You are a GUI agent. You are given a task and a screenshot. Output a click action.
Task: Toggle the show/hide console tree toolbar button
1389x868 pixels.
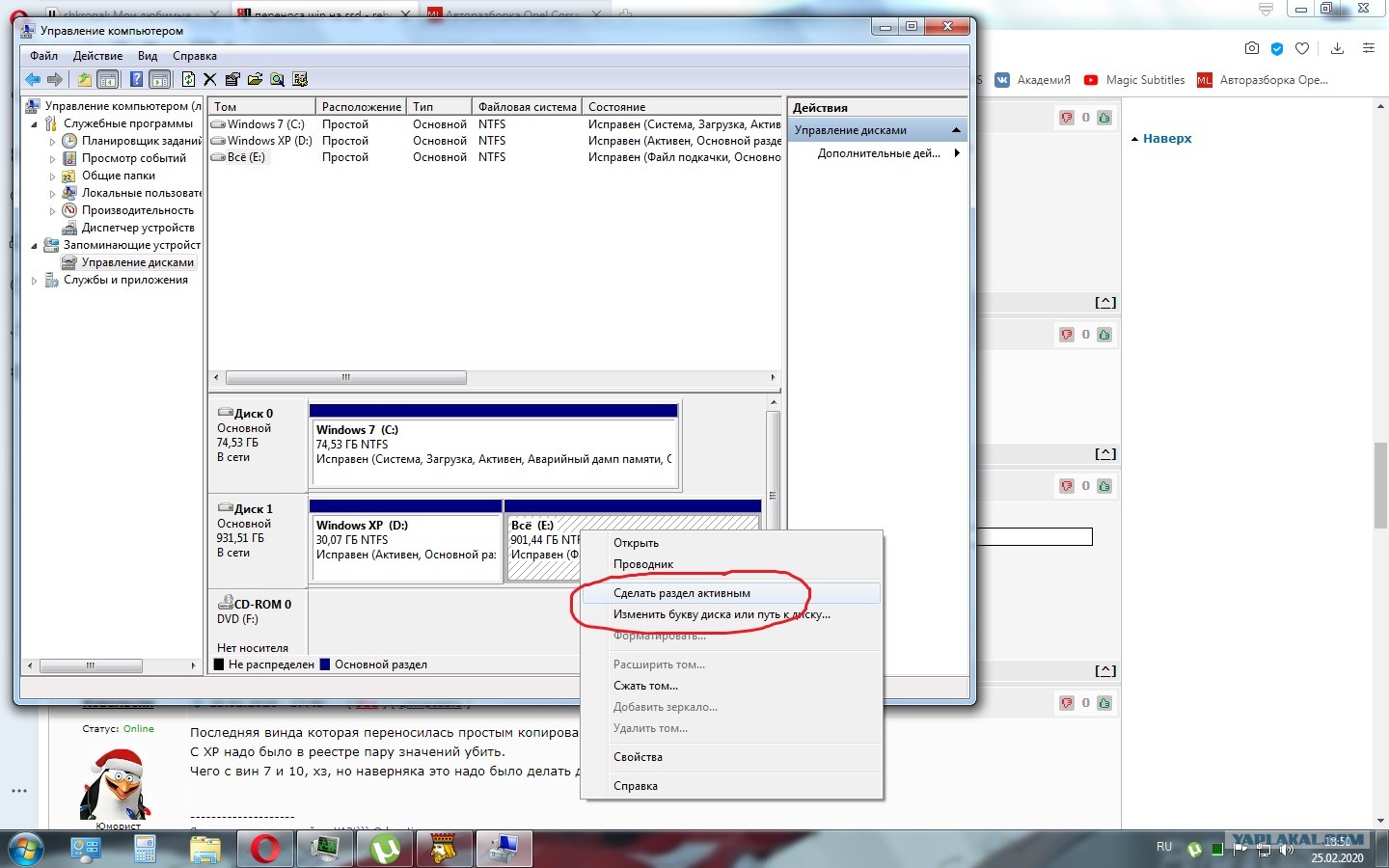(108, 79)
